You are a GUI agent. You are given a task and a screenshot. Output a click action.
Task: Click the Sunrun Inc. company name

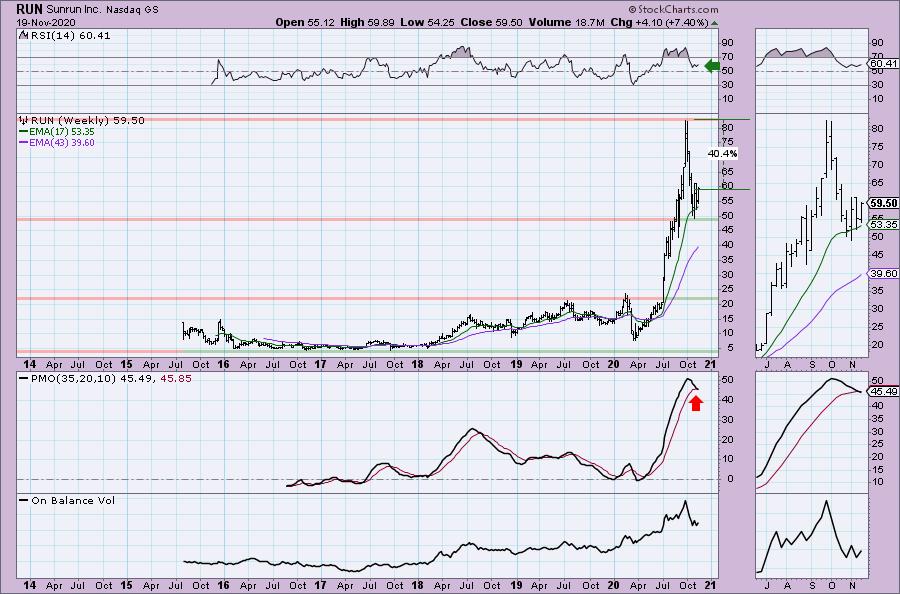coord(74,10)
